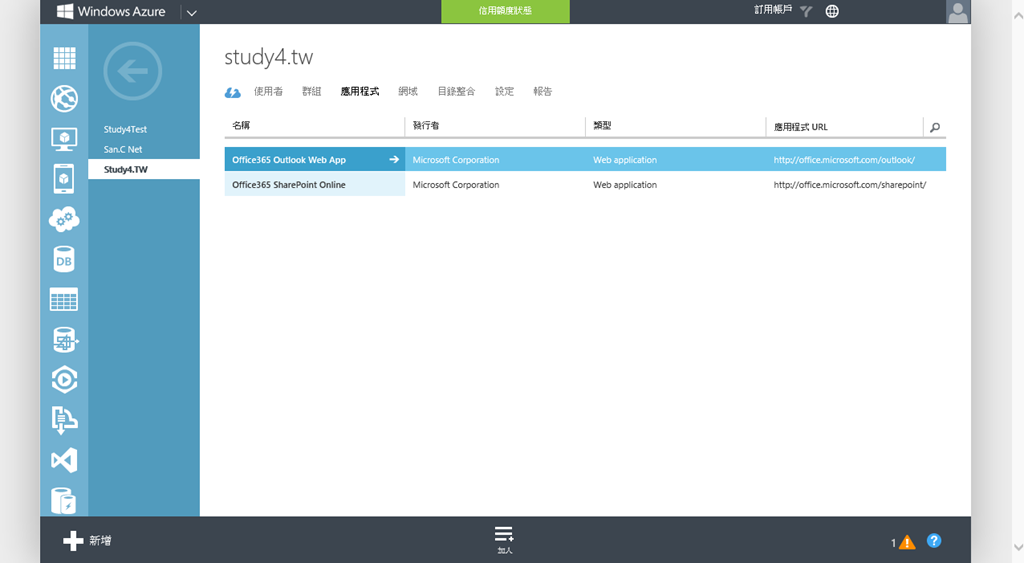1024x563 pixels.
Task: Open Web Sites globe icon in sidebar
Action: click(x=64, y=99)
